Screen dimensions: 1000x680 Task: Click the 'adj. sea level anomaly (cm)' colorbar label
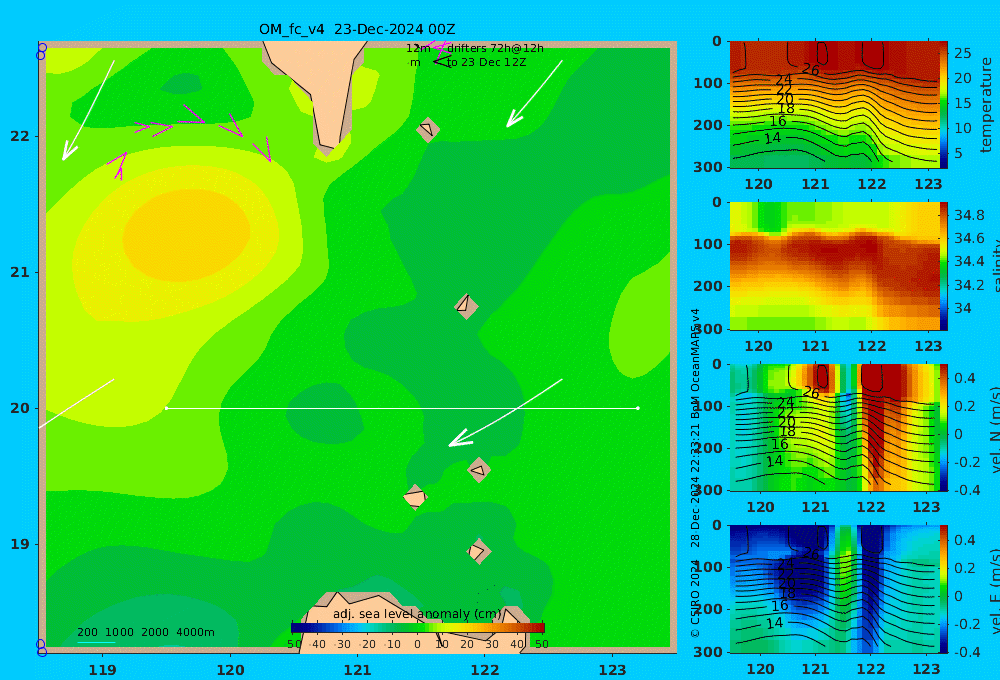coord(417,614)
